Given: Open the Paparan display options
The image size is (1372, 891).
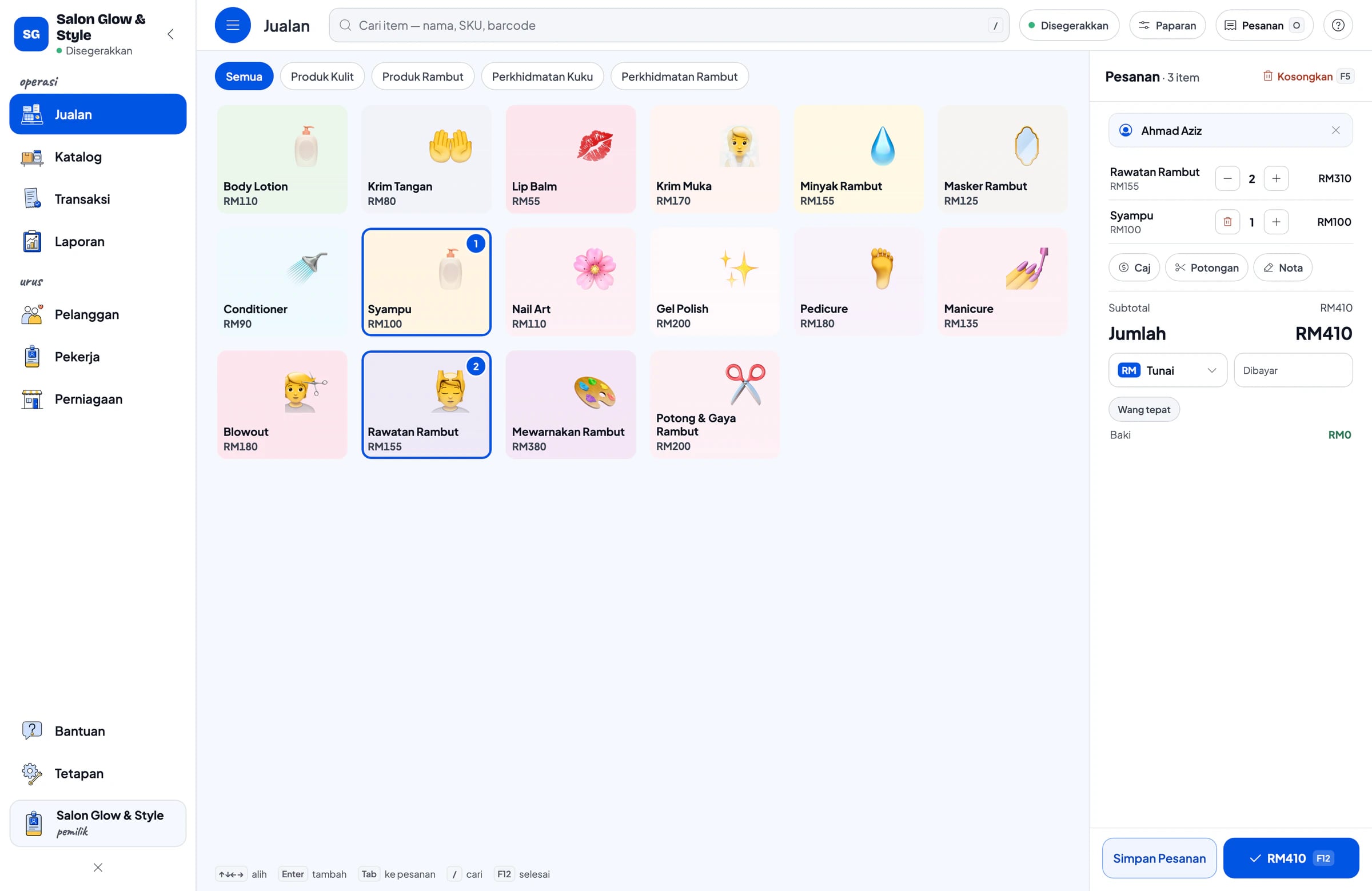Looking at the screenshot, I should pyautogui.click(x=1167, y=25).
